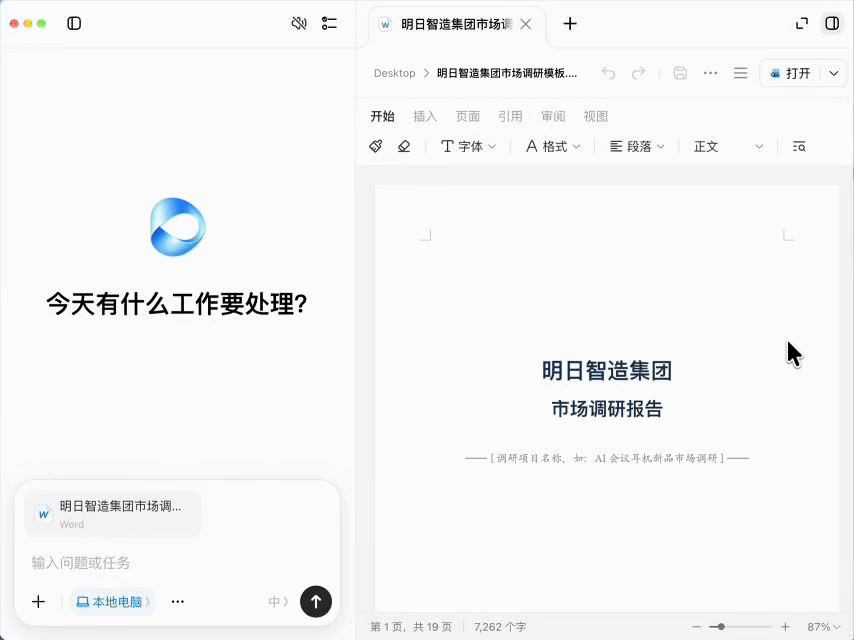
Task: Click the eraser clear formatting icon
Action: (404, 146)
